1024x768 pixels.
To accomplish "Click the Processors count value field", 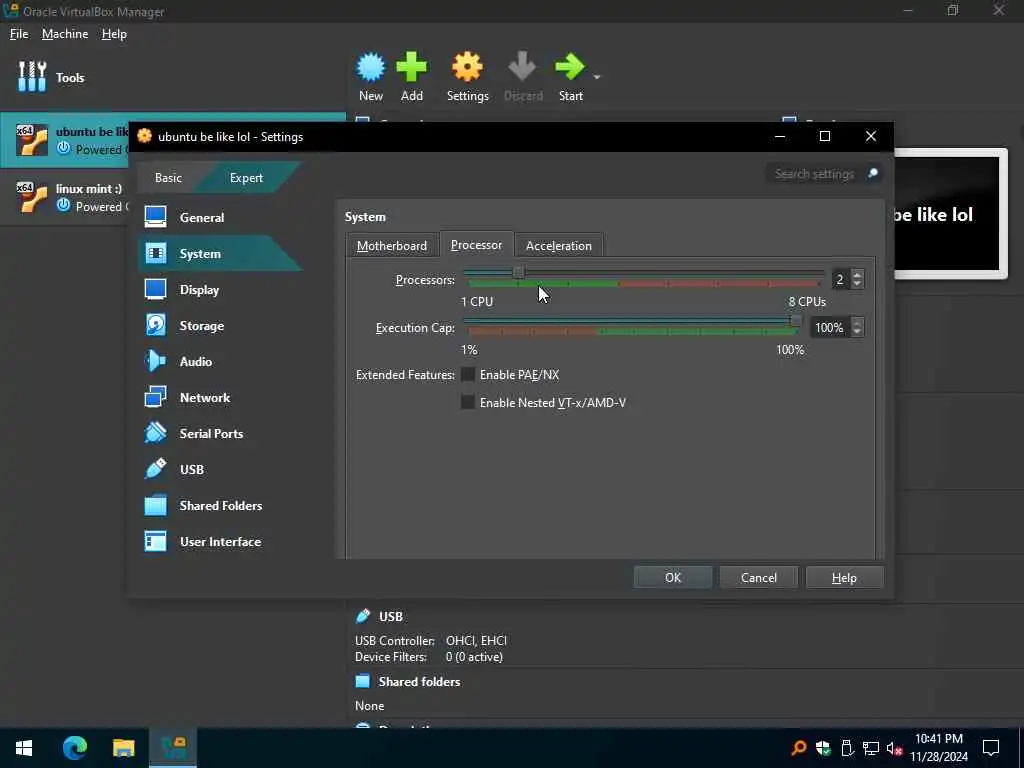I will (840, 280).
